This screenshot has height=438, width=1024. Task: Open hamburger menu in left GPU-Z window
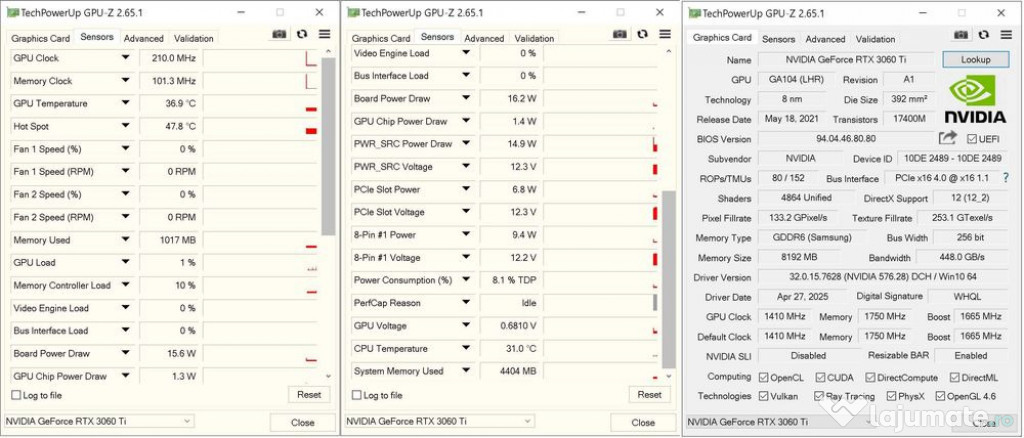324,35
